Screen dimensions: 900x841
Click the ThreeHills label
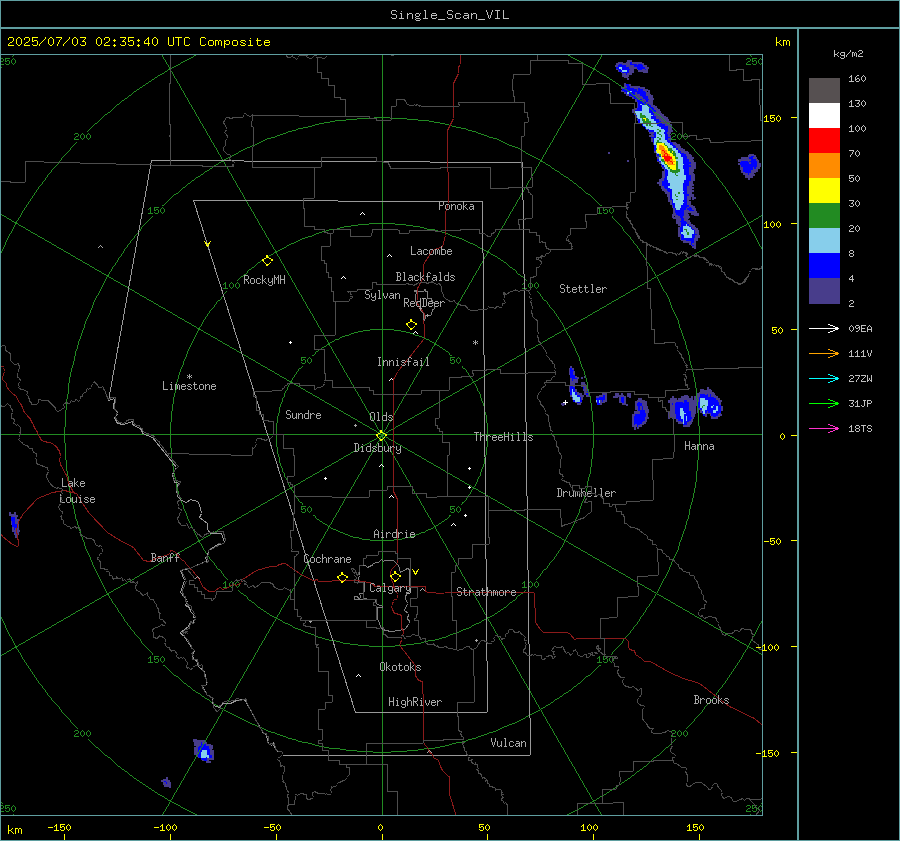tap(503, 437)
